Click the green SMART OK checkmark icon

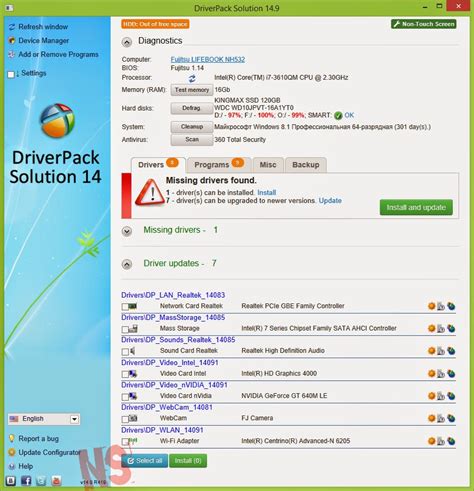tap(338, 116)
